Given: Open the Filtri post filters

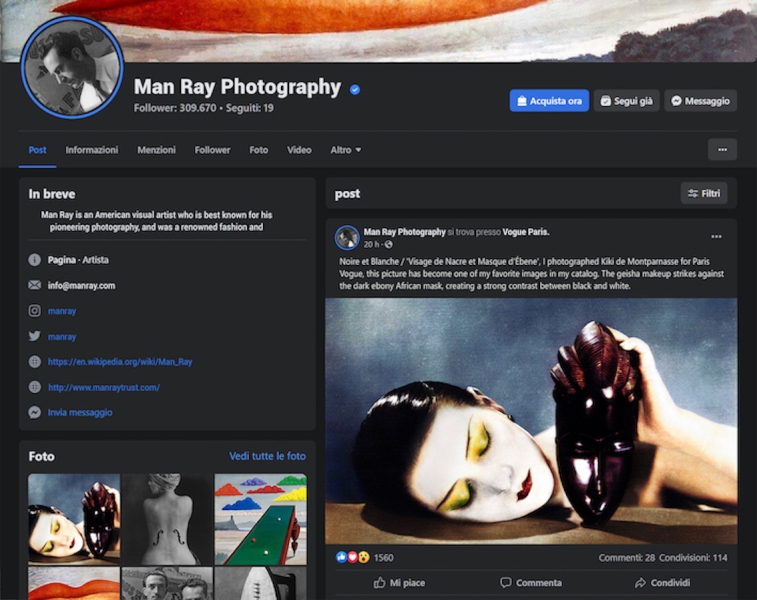Looking at the screenshot, I should (x=704, y=193).
